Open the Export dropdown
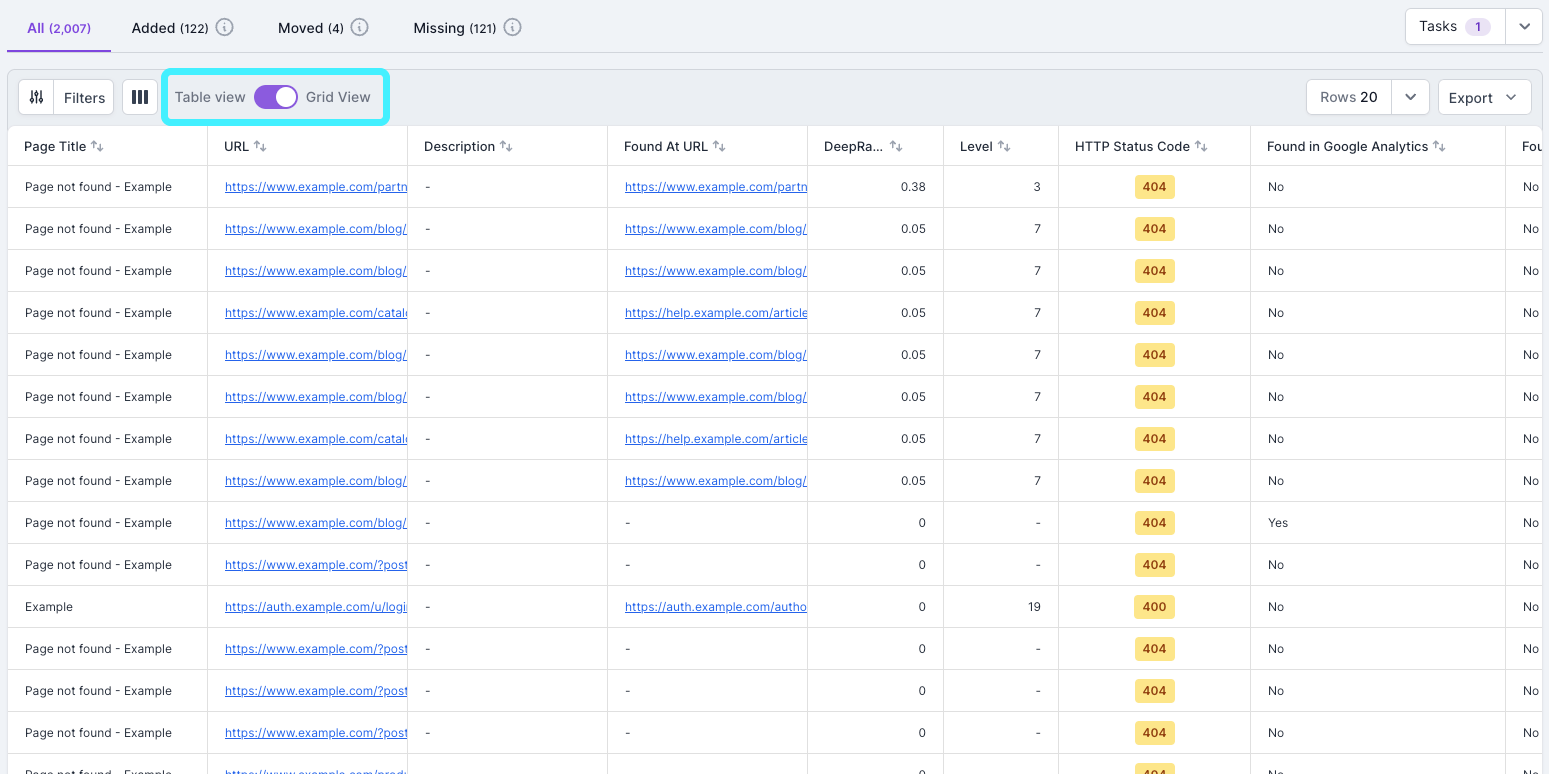Screen dimensions: 1549x774 [x=1484, y=97]
